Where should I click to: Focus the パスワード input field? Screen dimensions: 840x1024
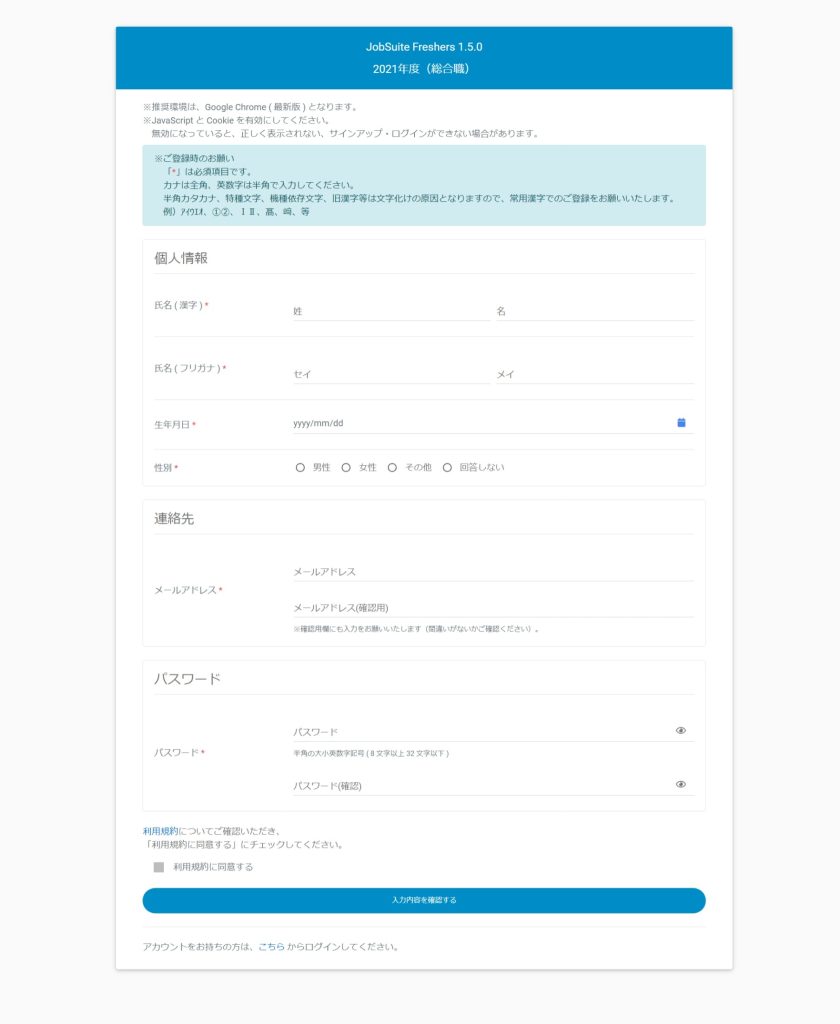[480, 732]
